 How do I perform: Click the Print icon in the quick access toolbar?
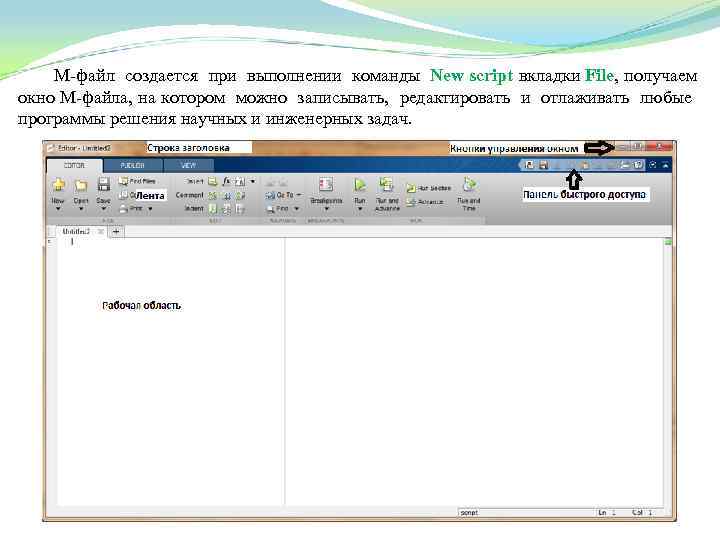tap(625, 165)
